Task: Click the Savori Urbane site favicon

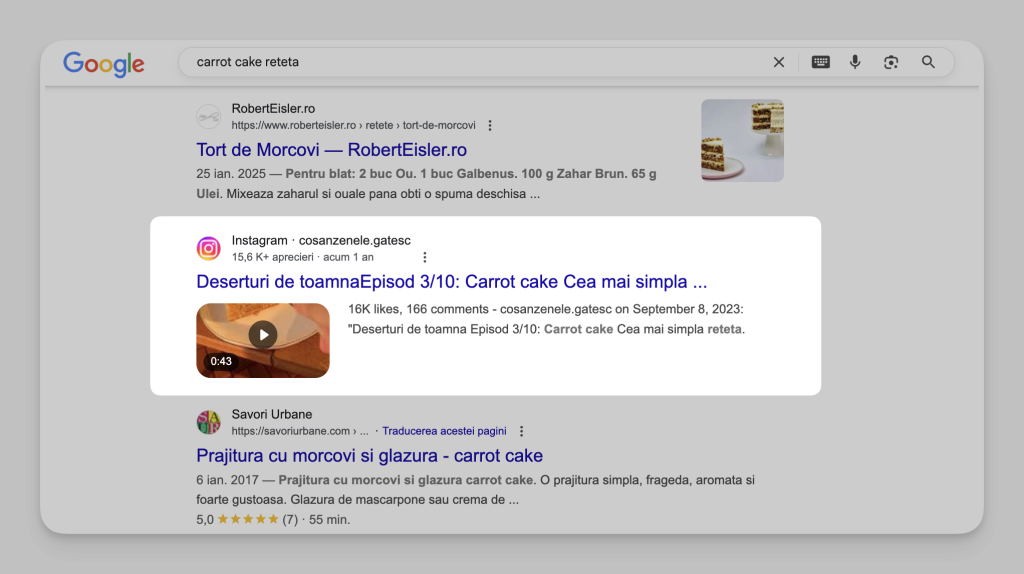Action: (208, 422)
